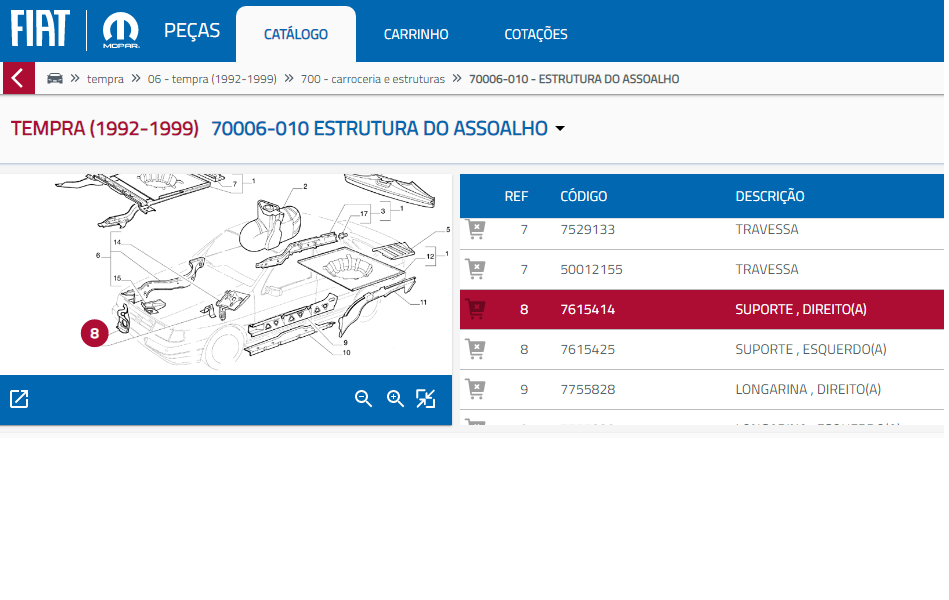Screen dimensions: 949x600
Task: Switch to the CARRINHO tab
Action: [416, 34]
